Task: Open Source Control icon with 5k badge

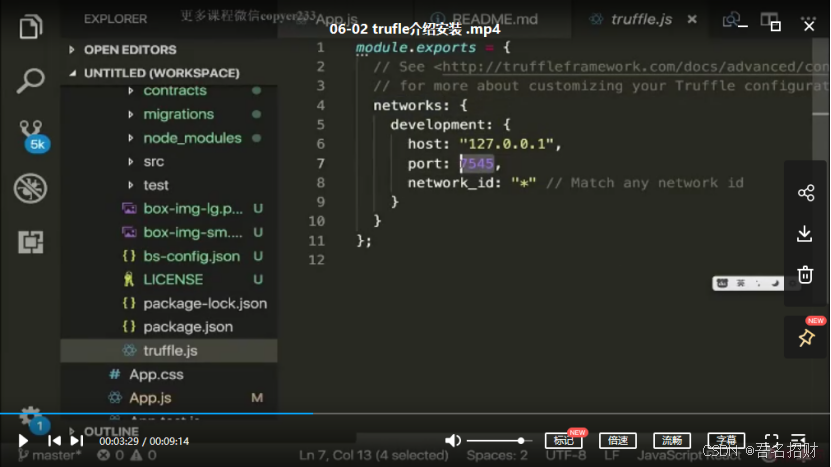Action: pos(32,135)
